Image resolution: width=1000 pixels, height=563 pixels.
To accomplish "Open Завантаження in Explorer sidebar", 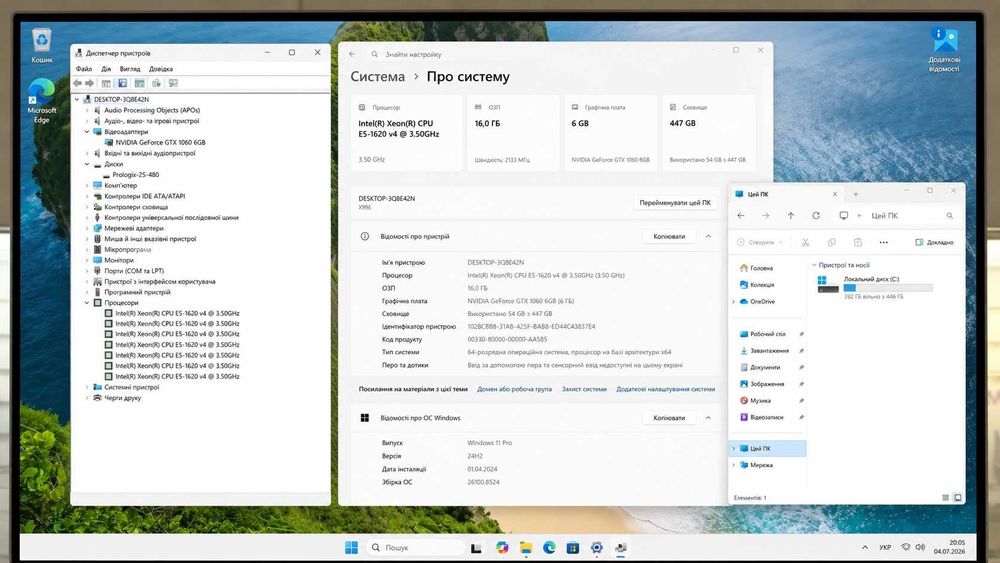I will pos(769,351).
